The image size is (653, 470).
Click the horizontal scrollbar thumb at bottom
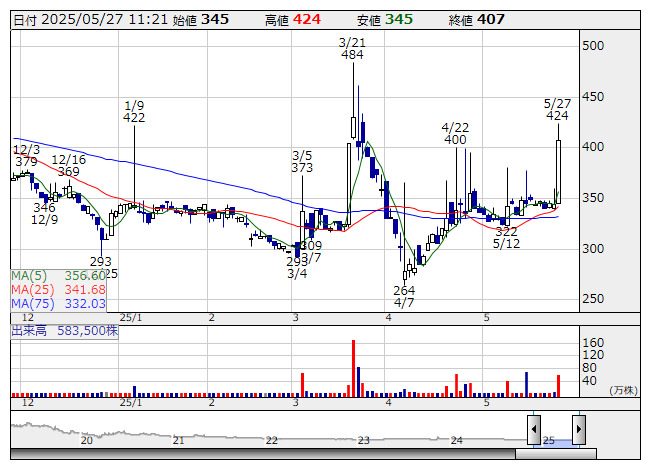click(x=556, y=454)
